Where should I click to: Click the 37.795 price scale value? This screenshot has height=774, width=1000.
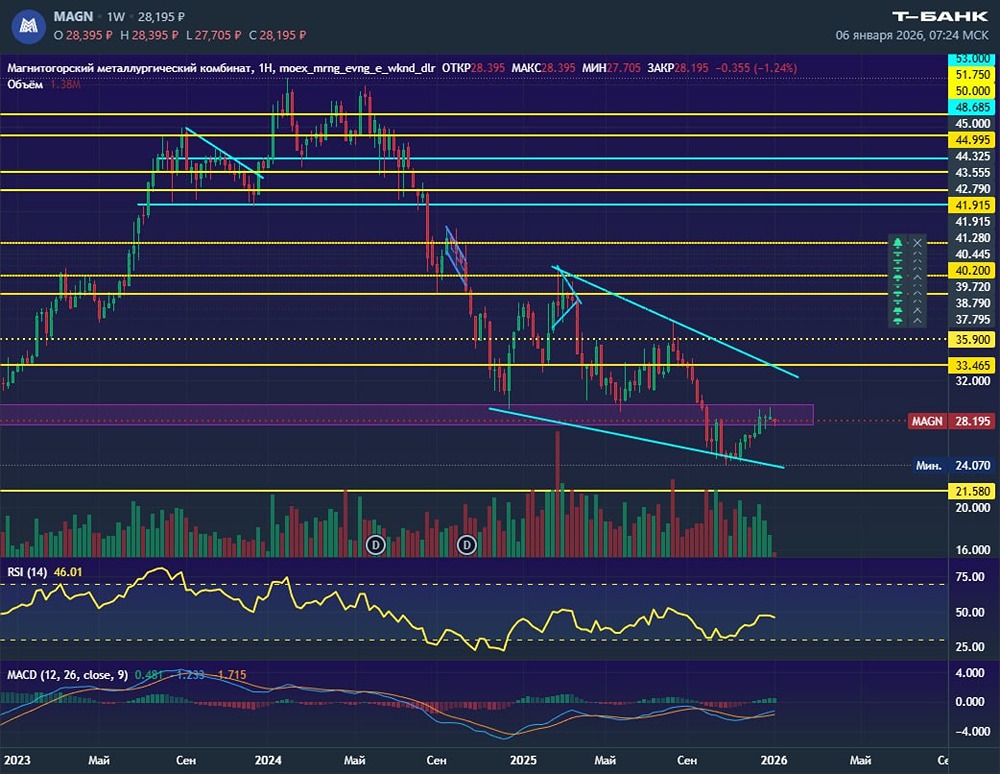973,319
